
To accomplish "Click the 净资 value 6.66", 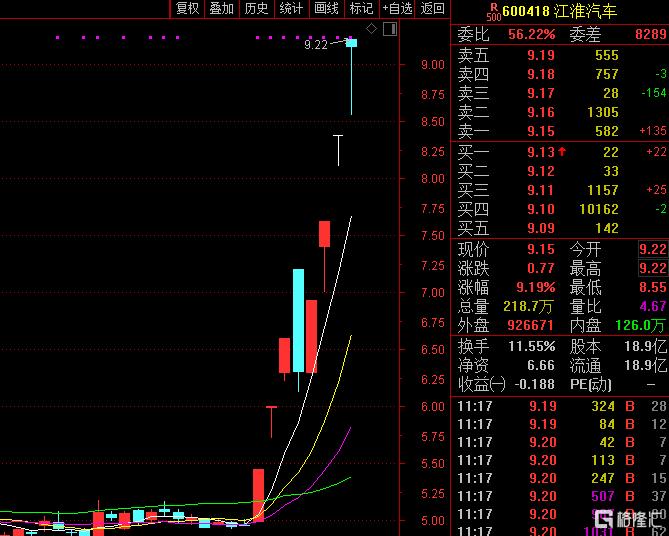I will point(541,365).
